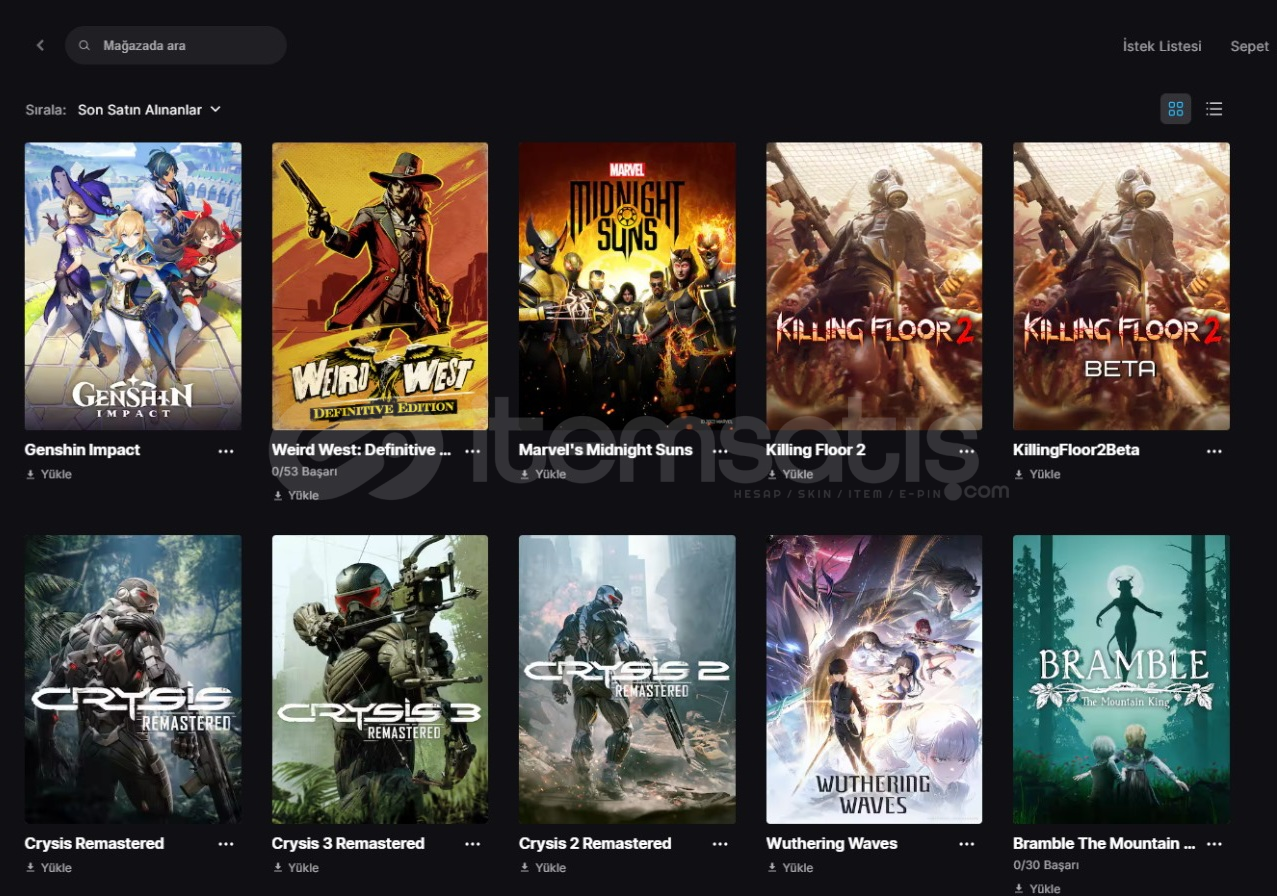Open more options for Marvel's Midnight Suns
1277x896 pixels.
tap(720, 451)
